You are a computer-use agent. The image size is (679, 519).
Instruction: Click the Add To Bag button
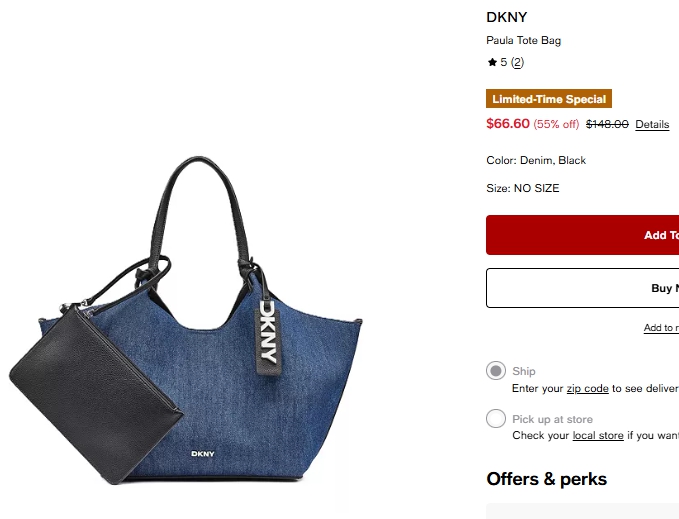coord(582,235)
